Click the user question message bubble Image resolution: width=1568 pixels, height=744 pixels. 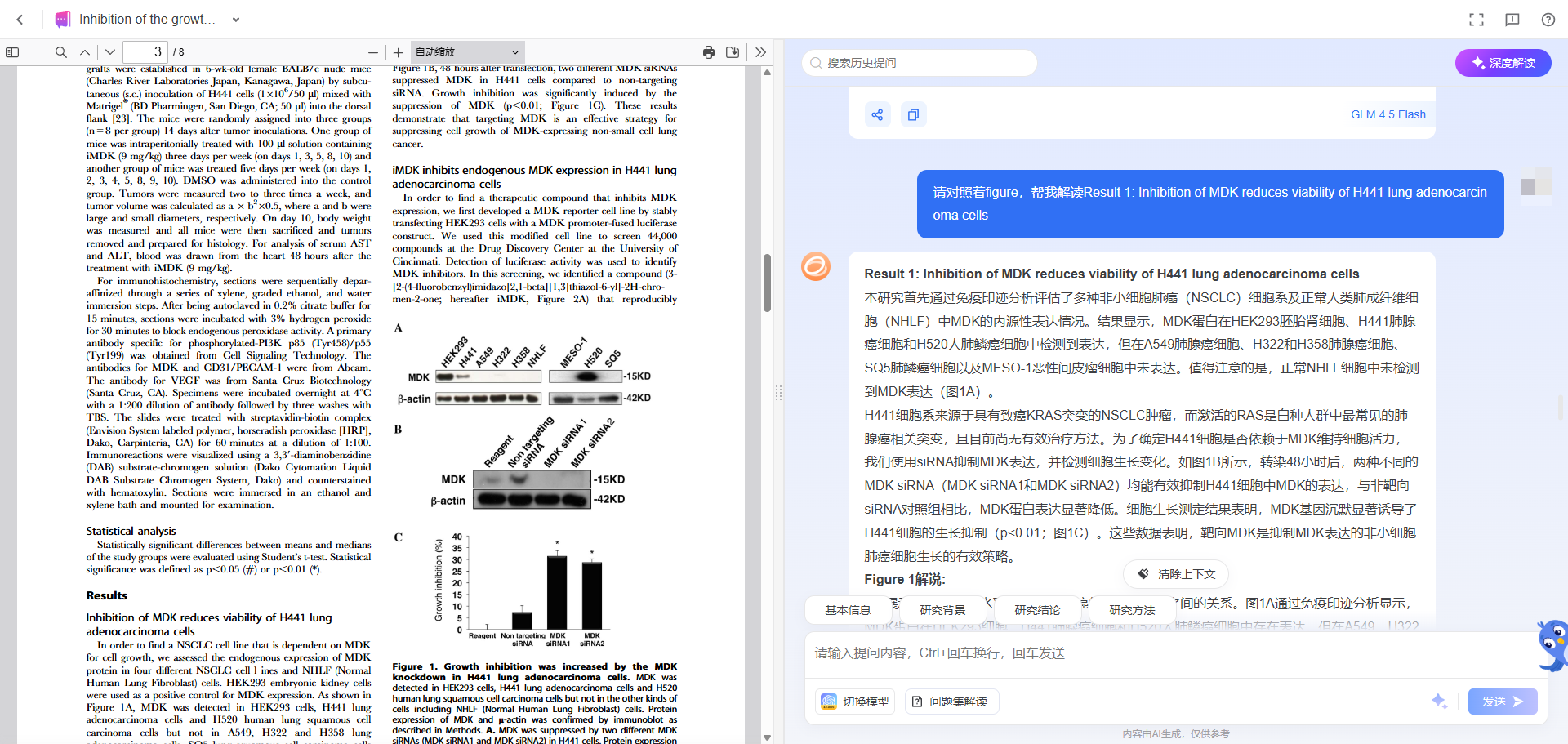pyautogui.click(x=1210, y=204)
